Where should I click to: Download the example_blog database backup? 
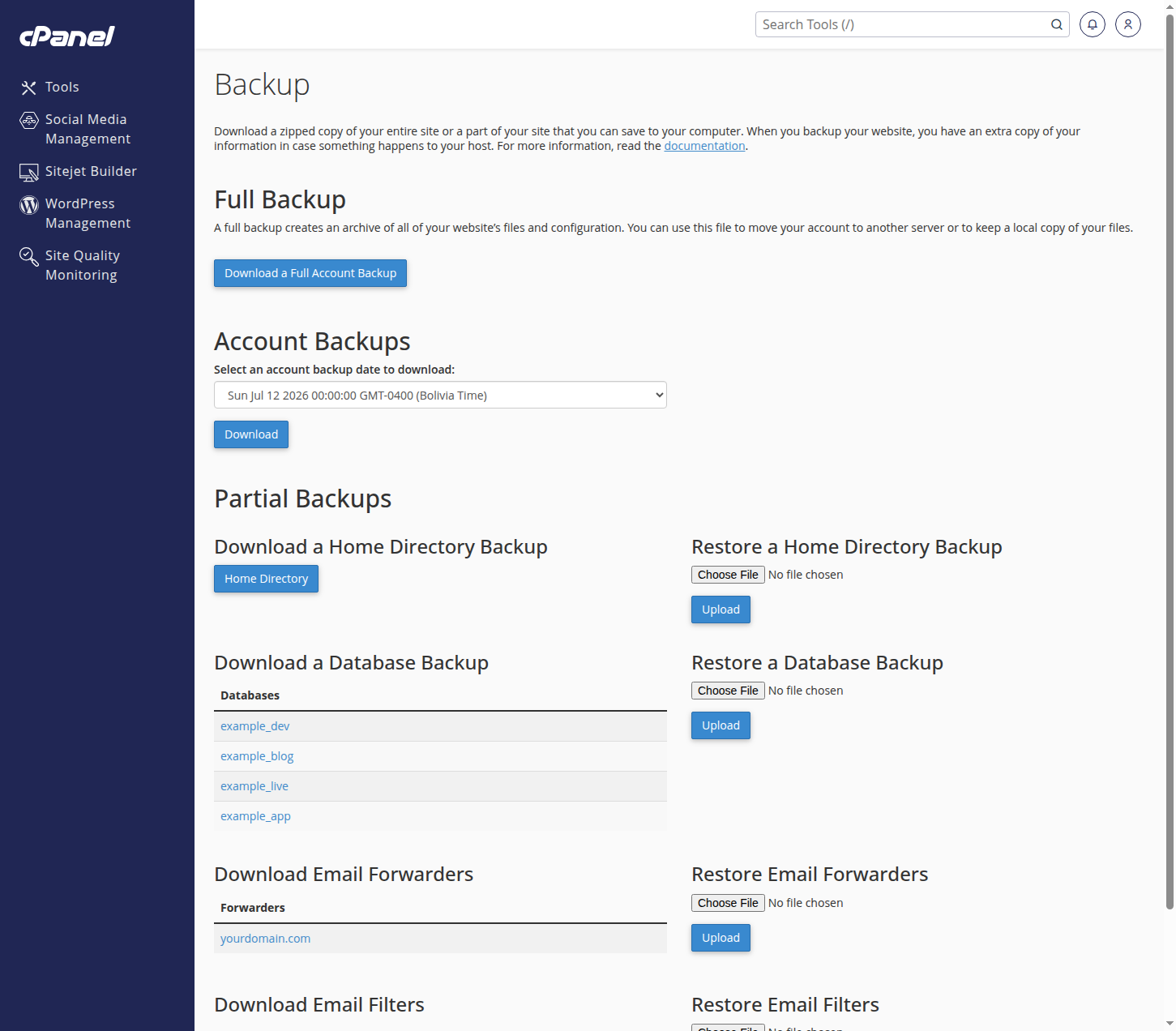257,756
